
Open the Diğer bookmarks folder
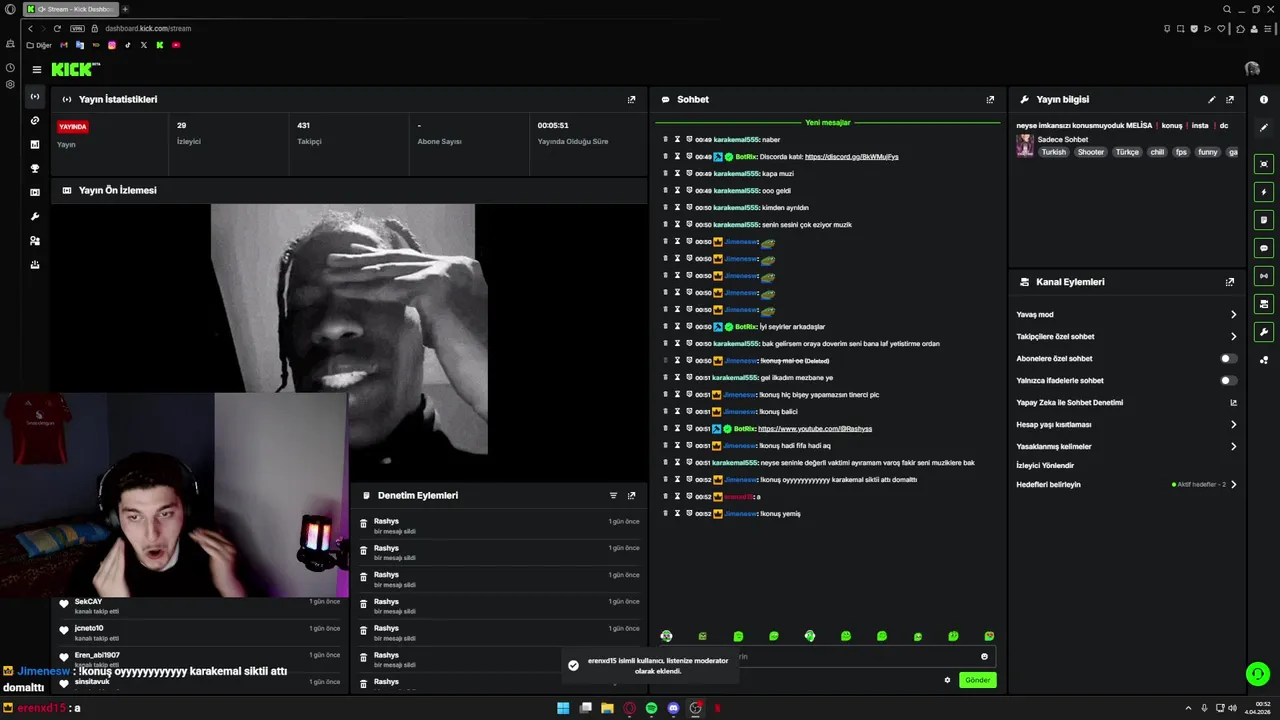pos(39,45)
